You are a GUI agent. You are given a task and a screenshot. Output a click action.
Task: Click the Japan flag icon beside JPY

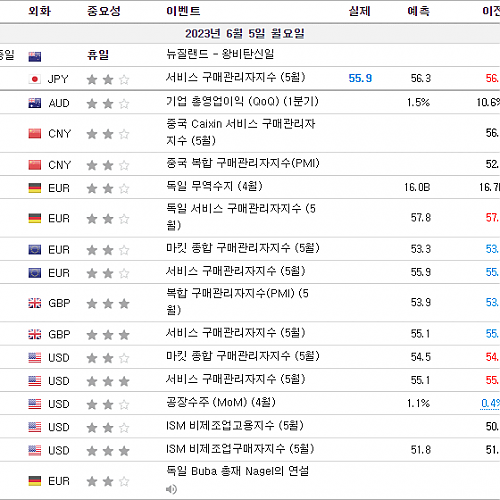pyautogui.click(x=35, y=79)
